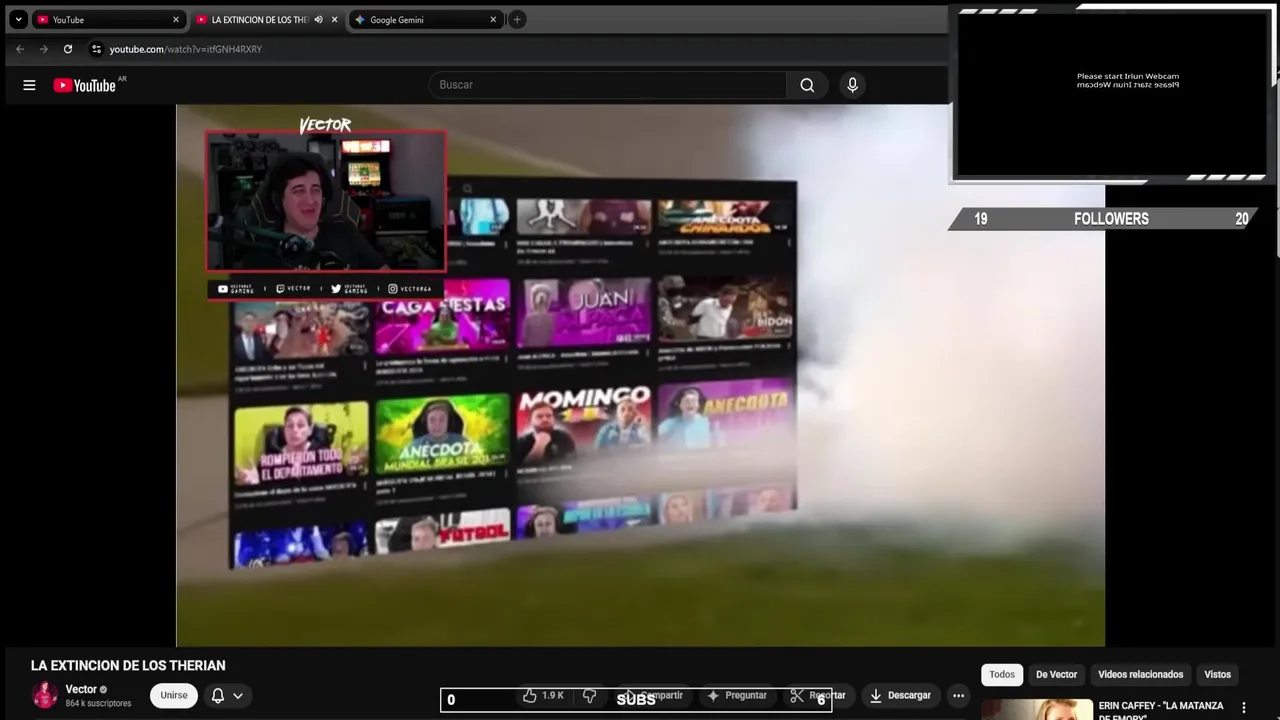
Task: Go forward in browser history
Action: tap(44, 49)
